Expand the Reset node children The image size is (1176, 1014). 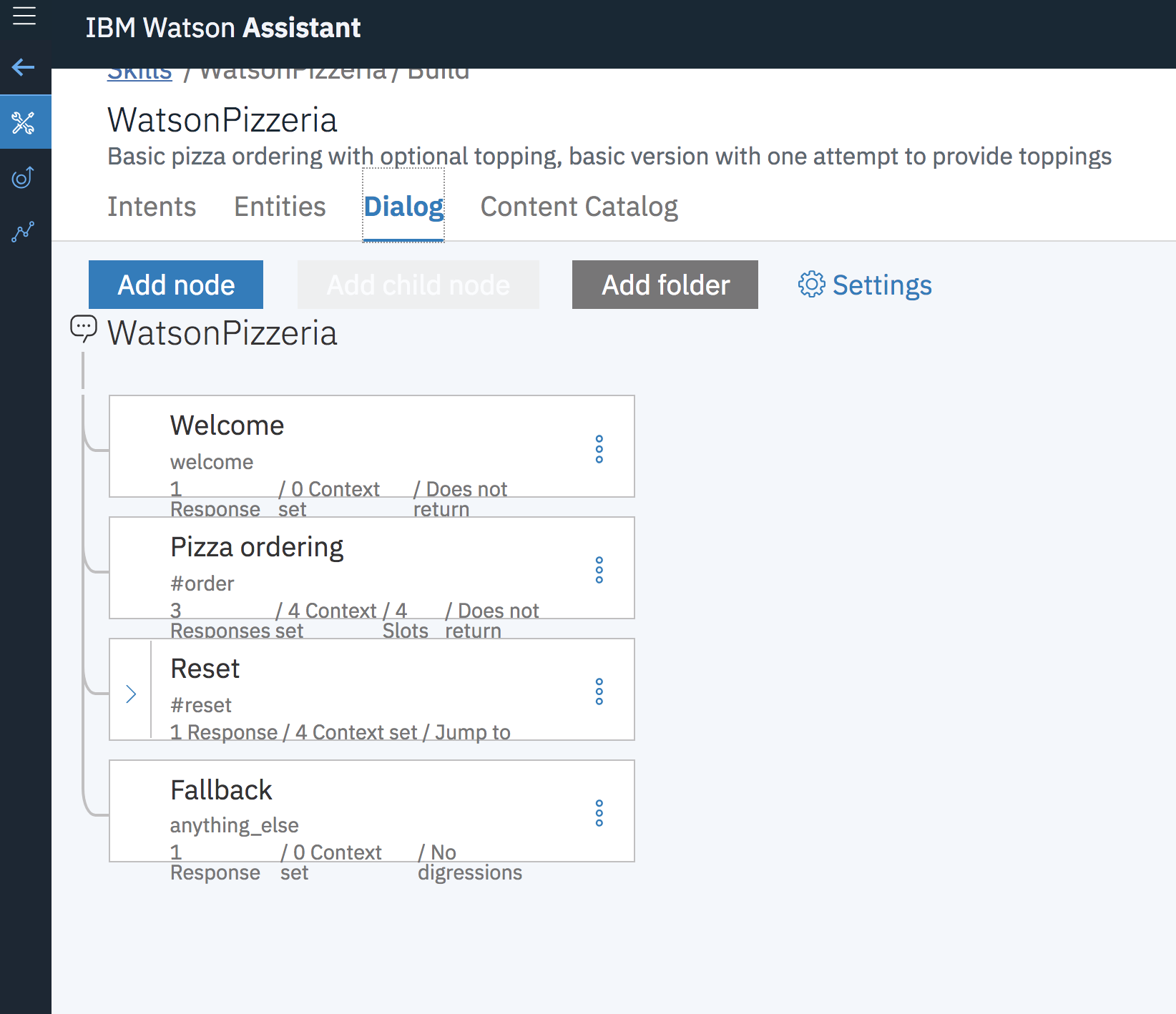[x=131, y=694]
